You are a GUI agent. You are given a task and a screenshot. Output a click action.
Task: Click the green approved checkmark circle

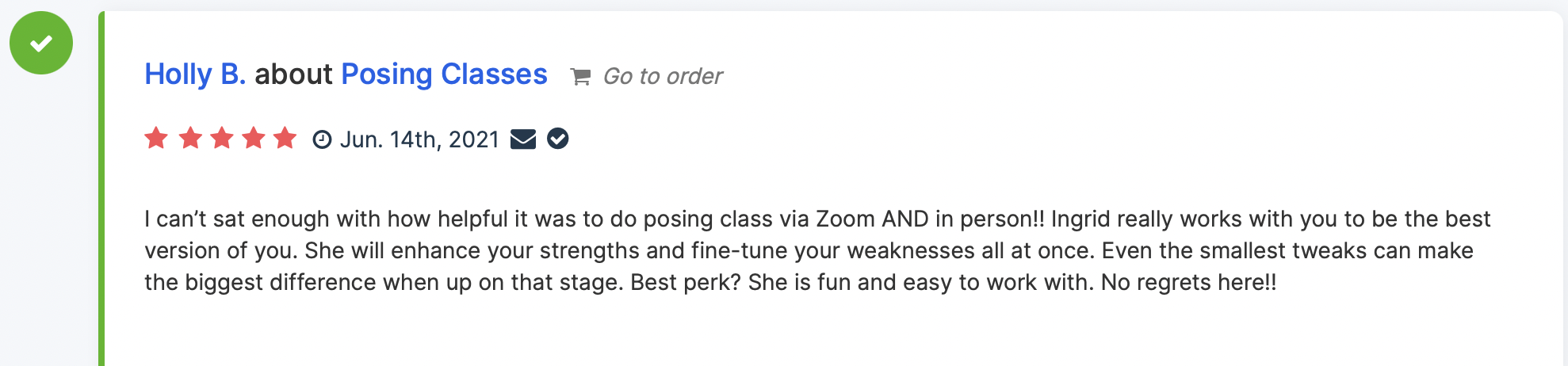(x=41, y=43)
